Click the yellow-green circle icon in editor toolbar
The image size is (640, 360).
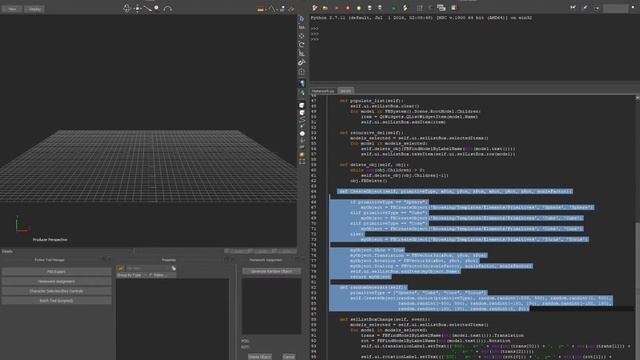(359, 8)
